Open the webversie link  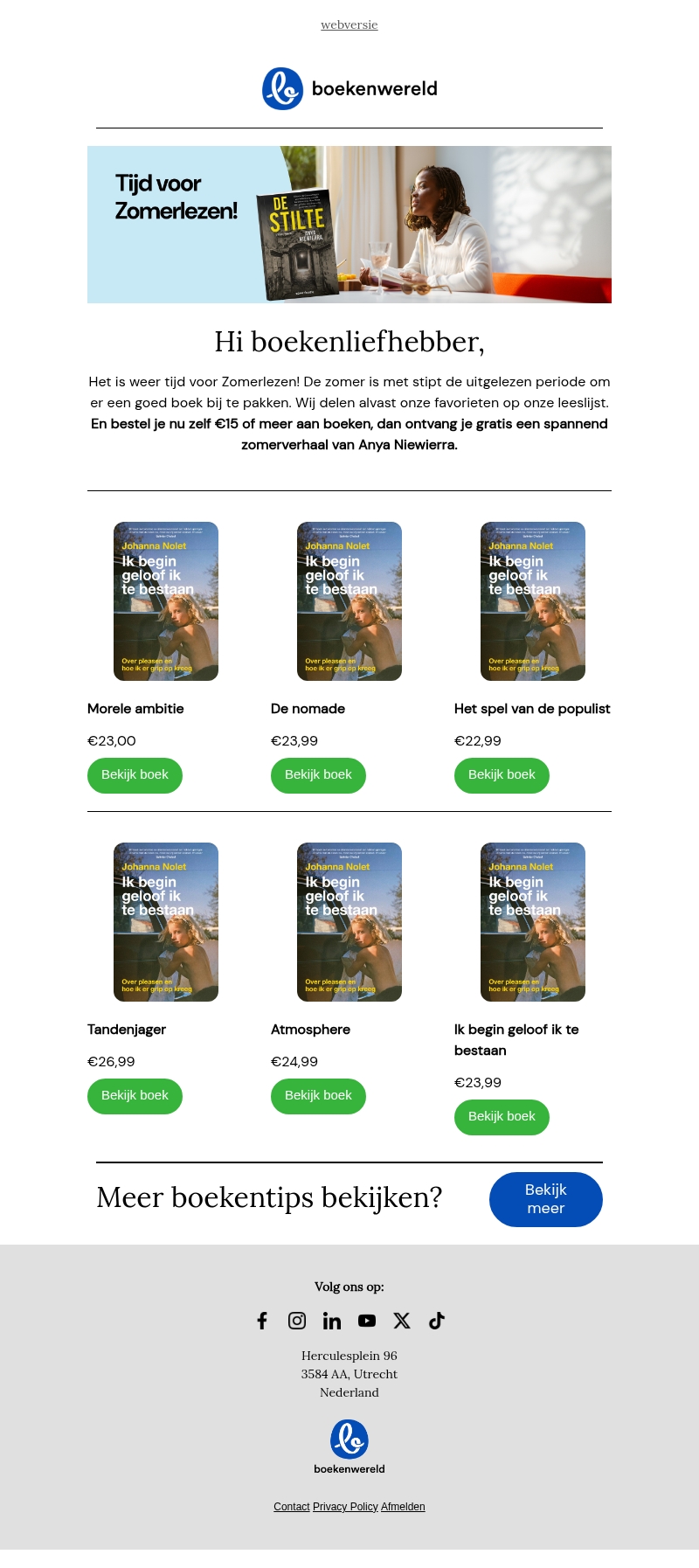tap(349, 24)
